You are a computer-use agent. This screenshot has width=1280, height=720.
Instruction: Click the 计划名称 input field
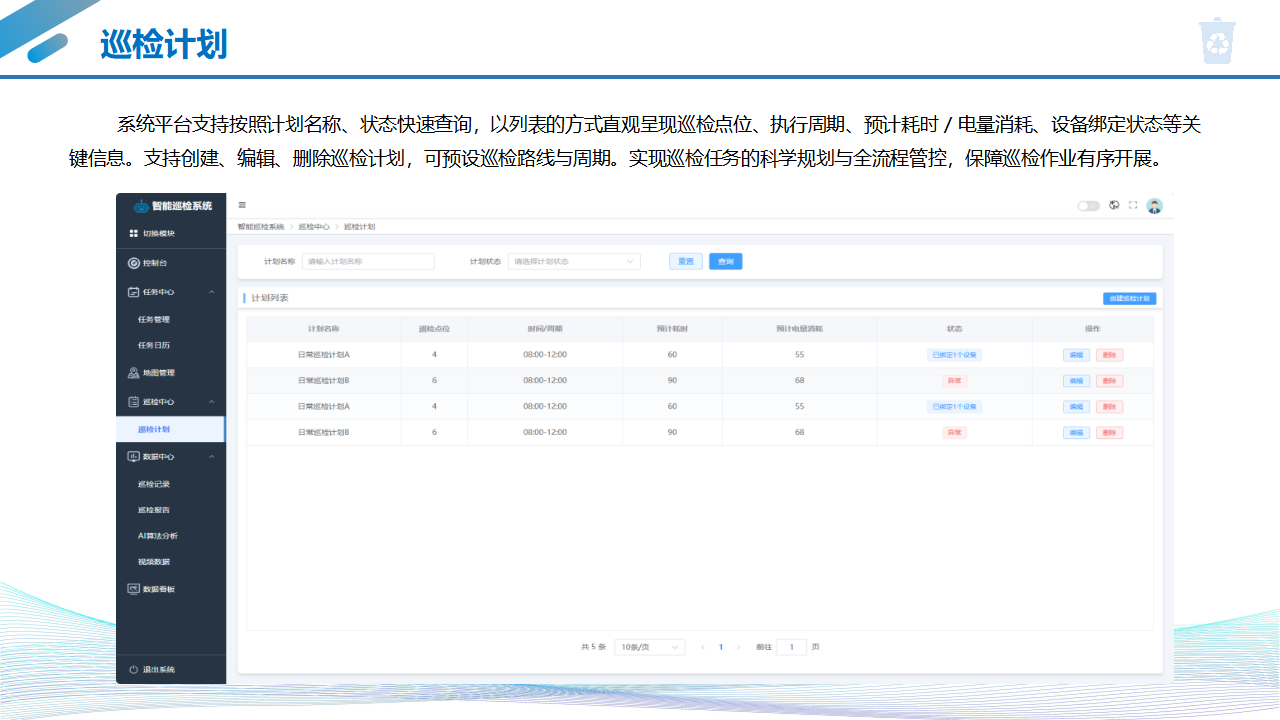click(x=368, y=261)
